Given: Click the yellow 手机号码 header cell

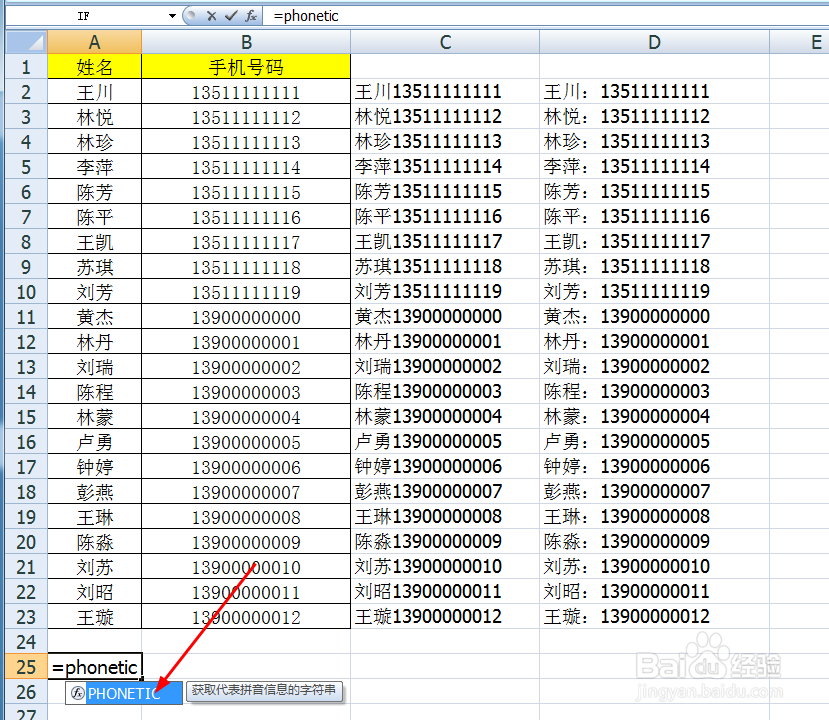Looking at the screenshot, I should 246,67.
